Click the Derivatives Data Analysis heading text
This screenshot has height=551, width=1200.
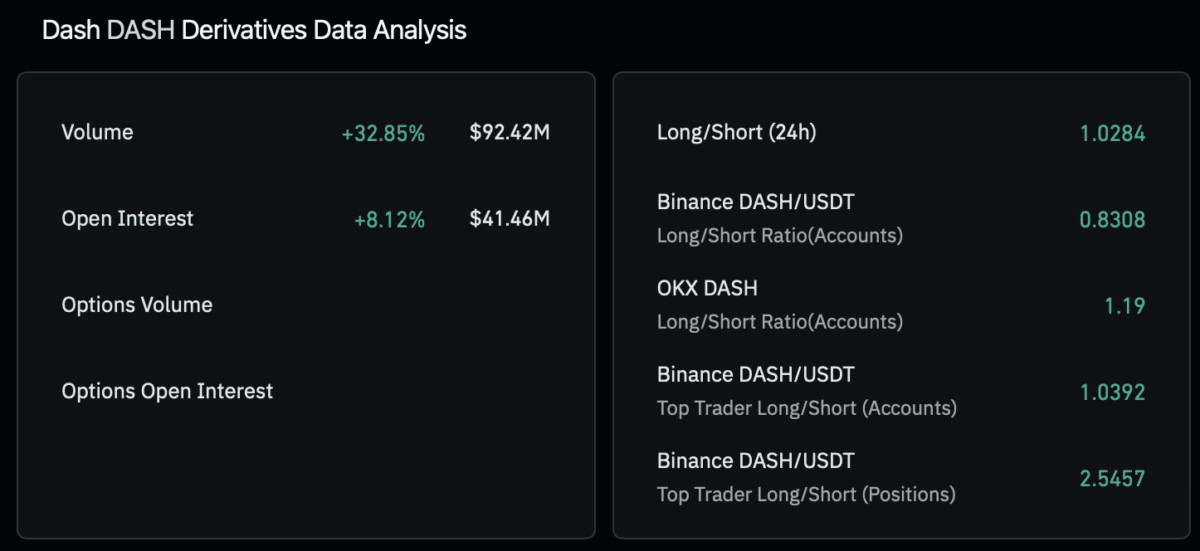pos(323,30)
